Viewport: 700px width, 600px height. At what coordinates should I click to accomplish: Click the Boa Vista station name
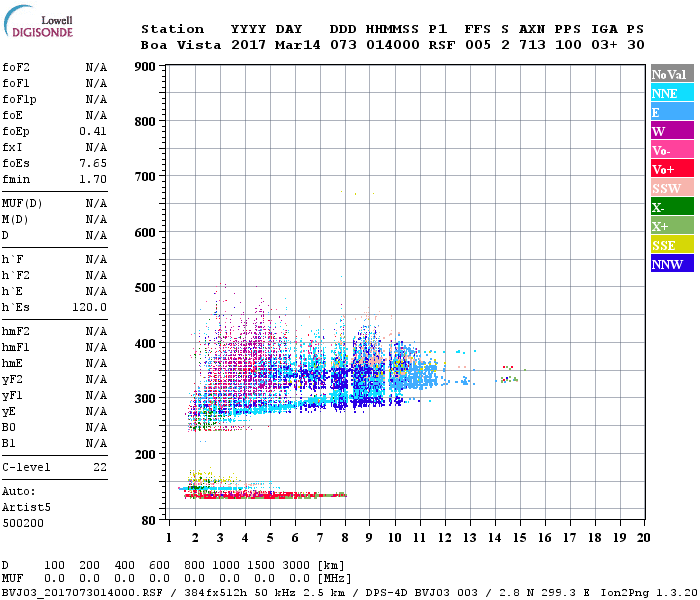181,45
